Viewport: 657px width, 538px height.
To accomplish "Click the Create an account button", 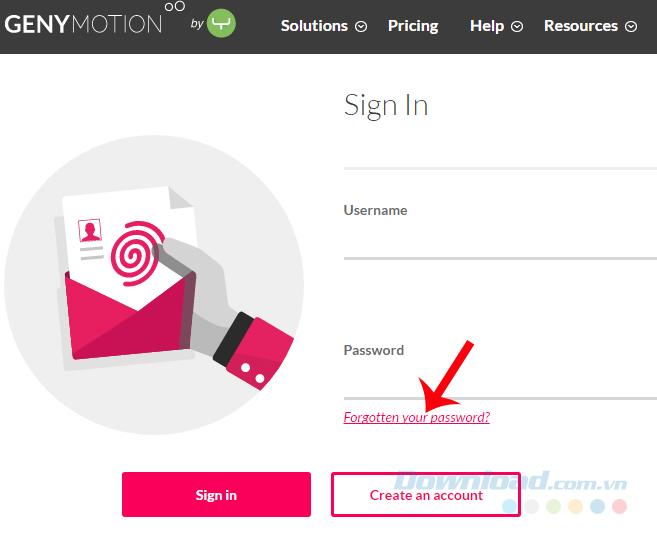I will tap(426, 495).
